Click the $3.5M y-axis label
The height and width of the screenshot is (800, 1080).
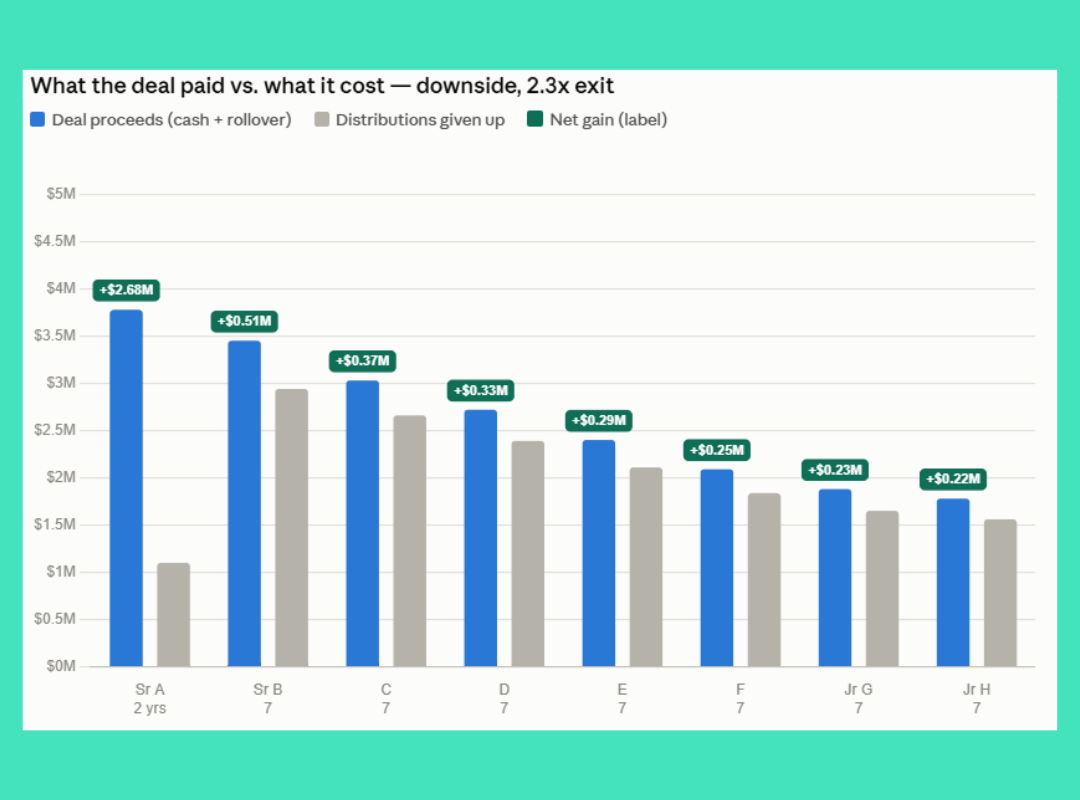click(x=55, y=336)
